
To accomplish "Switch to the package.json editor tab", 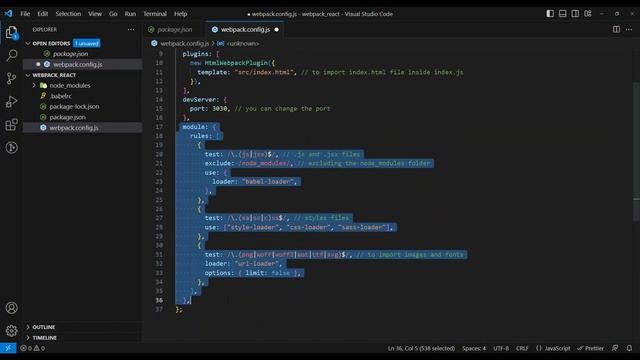I will (x=174, y=29).
